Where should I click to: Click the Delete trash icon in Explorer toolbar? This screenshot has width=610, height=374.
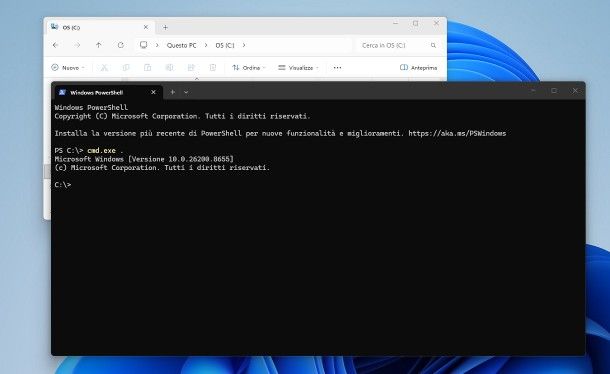(x=213, y=68)
